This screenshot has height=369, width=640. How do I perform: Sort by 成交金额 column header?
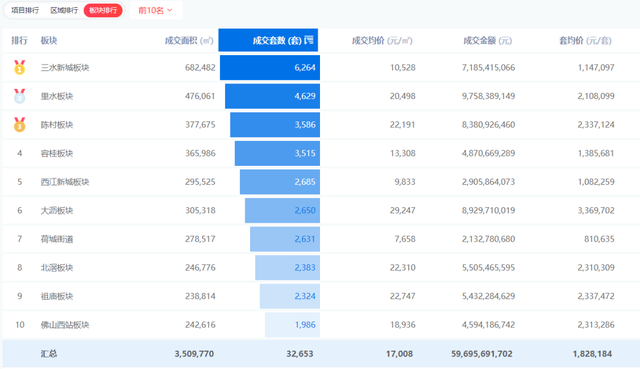pos(487,40)
